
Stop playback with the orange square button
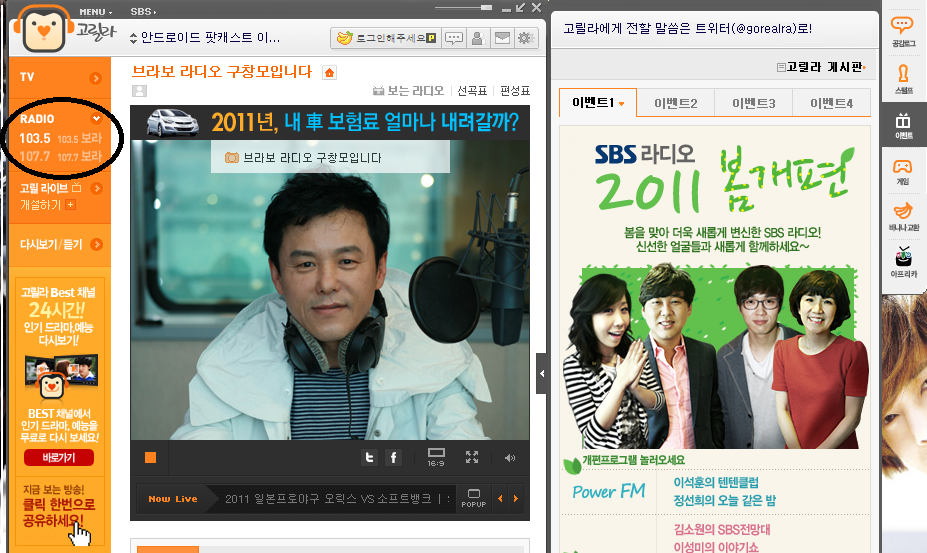[150, 458]
